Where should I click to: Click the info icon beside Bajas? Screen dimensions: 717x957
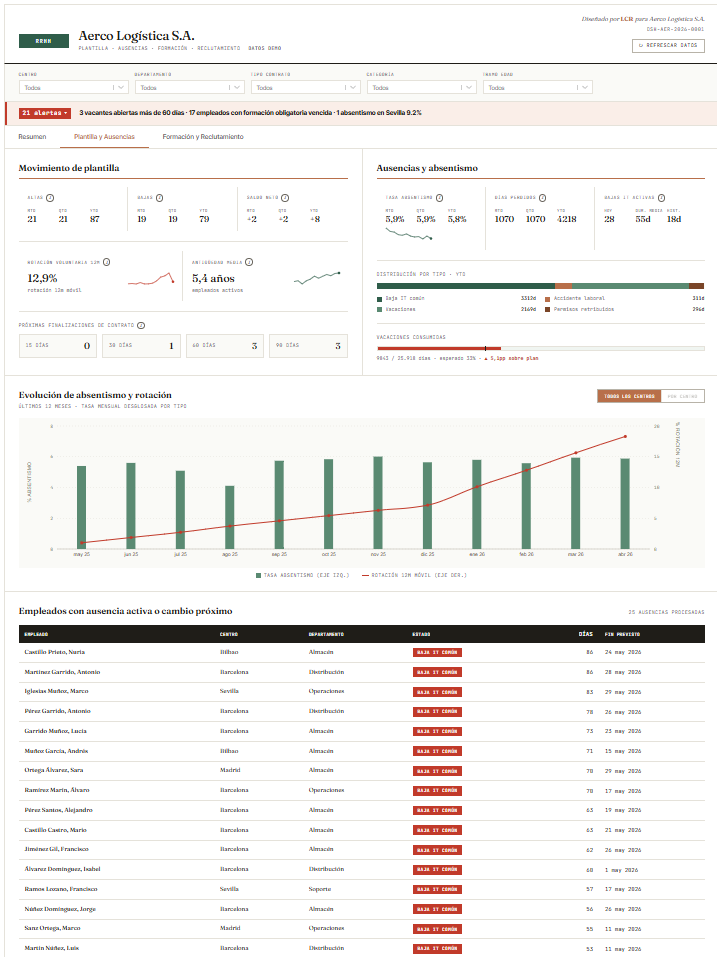(159, 198)
